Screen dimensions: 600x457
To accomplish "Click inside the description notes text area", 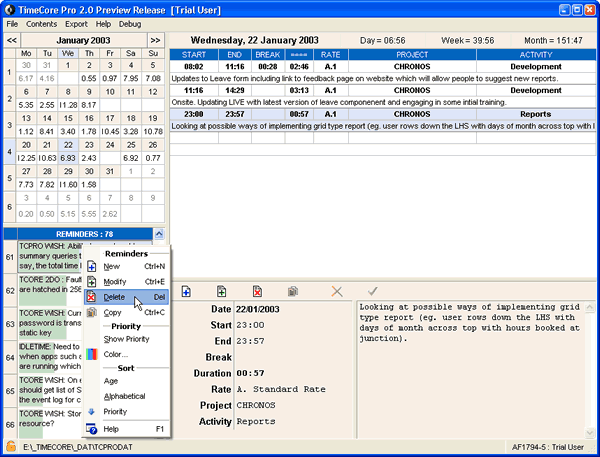I will [471, 369].
